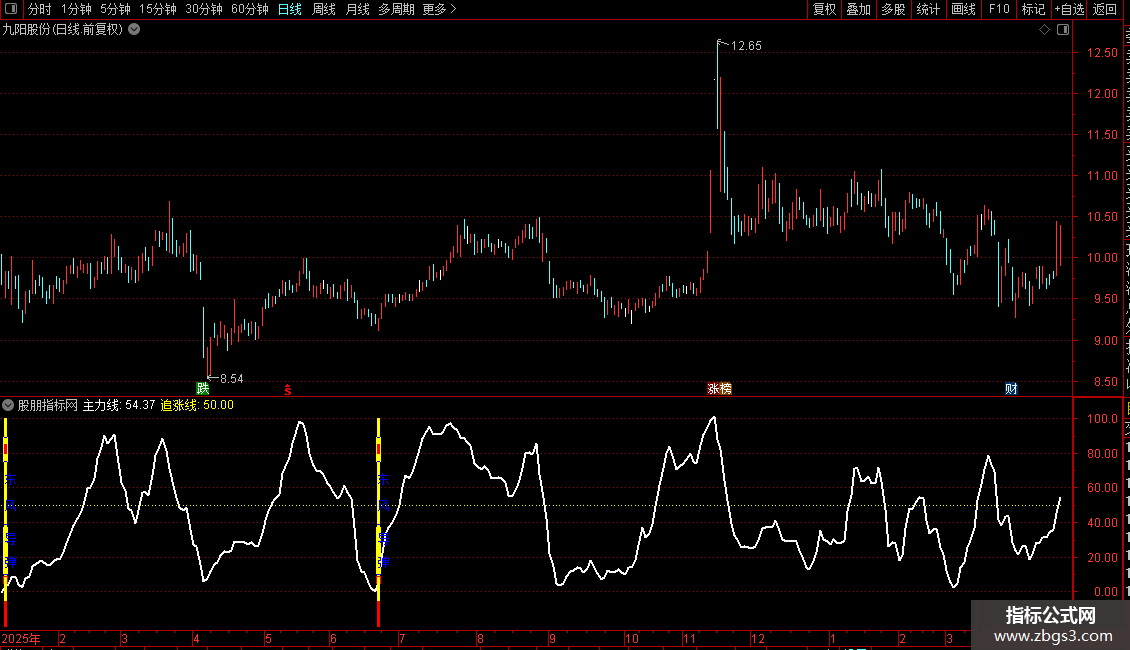Add stock via +自选 button
Image resolution: width=1130 pixels, height=650 pixels.
coord(1069,9)
